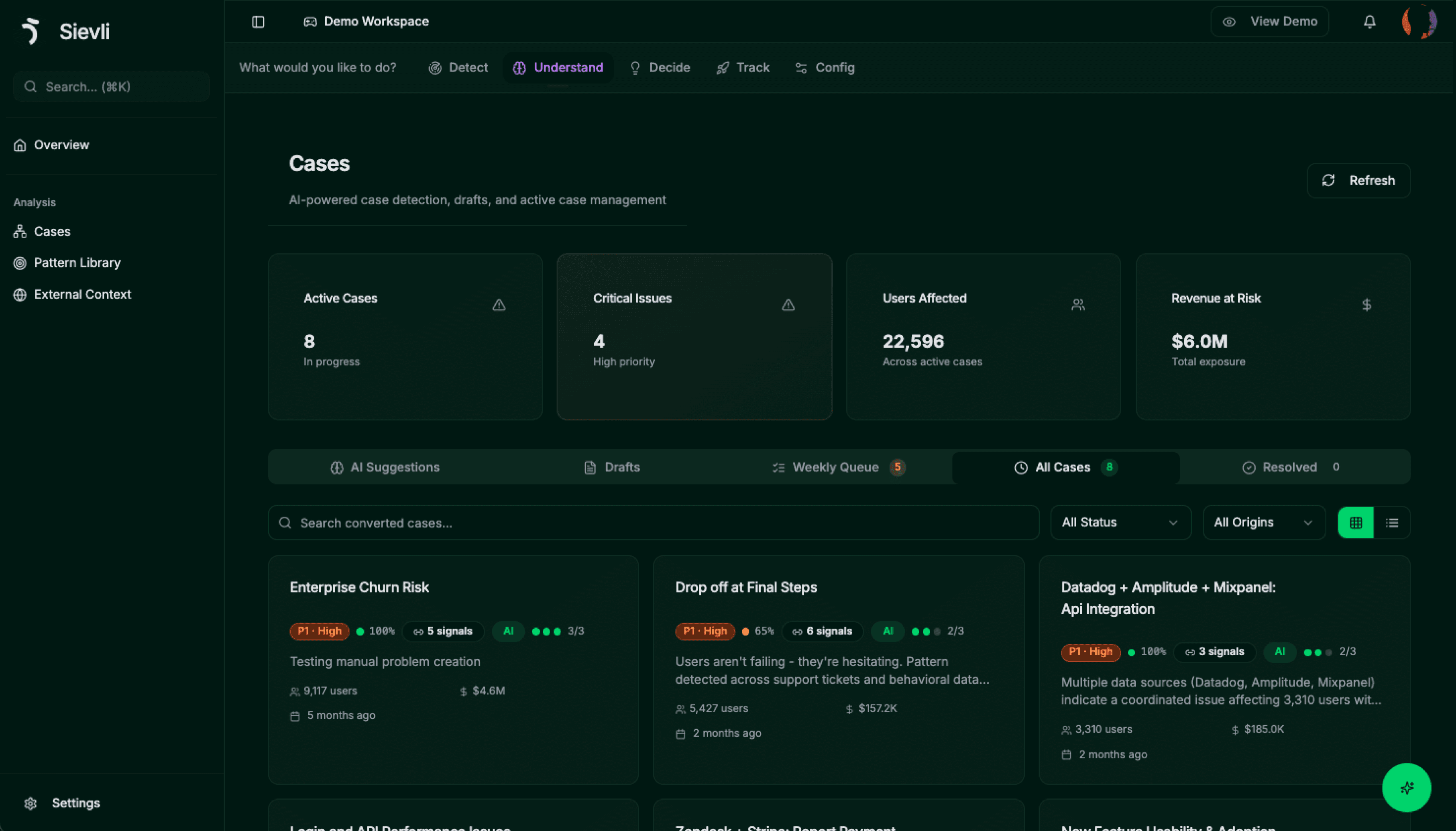This screenshot has width=1456, height=831.
Task: Open the floating AI sparkle assistant button
Action: [1406, 788]
